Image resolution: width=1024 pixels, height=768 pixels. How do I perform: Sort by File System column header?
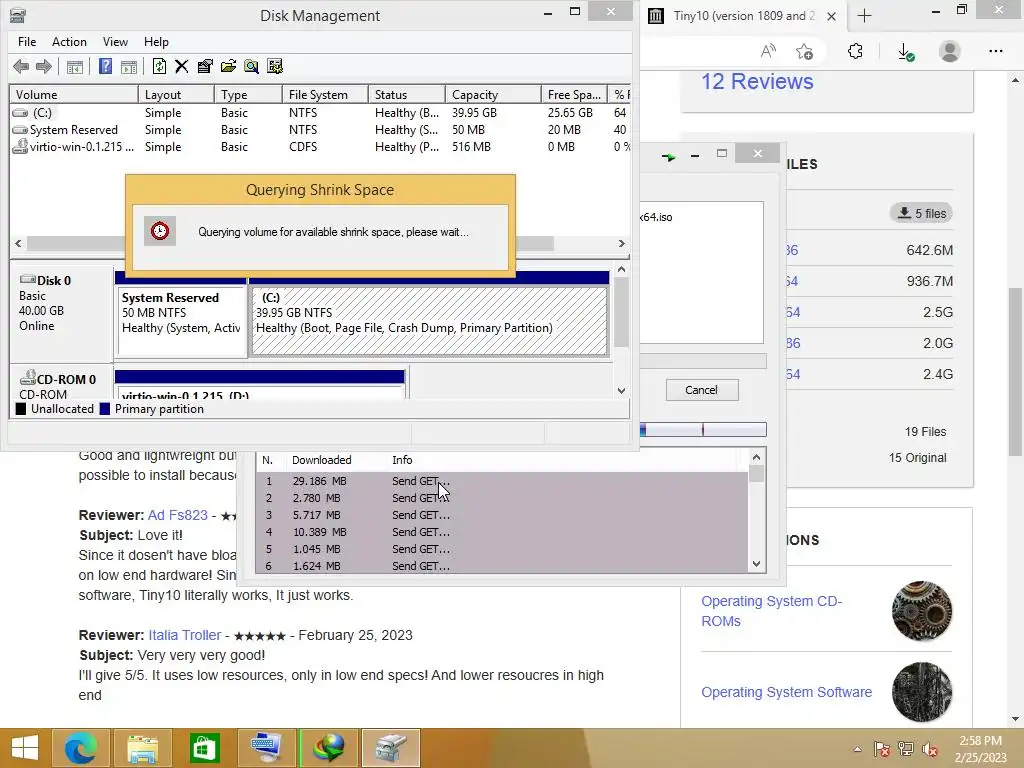325,95
